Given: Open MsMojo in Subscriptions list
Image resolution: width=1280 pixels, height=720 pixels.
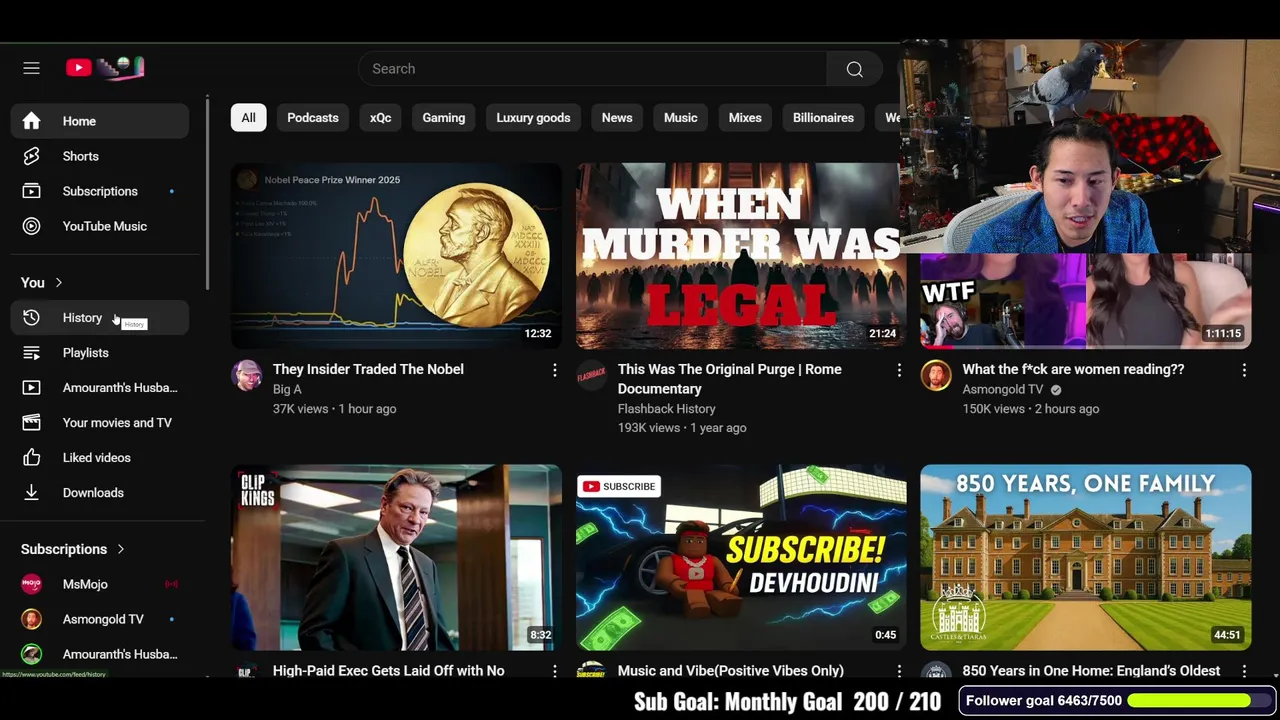Looking at the screenshot, I should (x=100, y=584).
